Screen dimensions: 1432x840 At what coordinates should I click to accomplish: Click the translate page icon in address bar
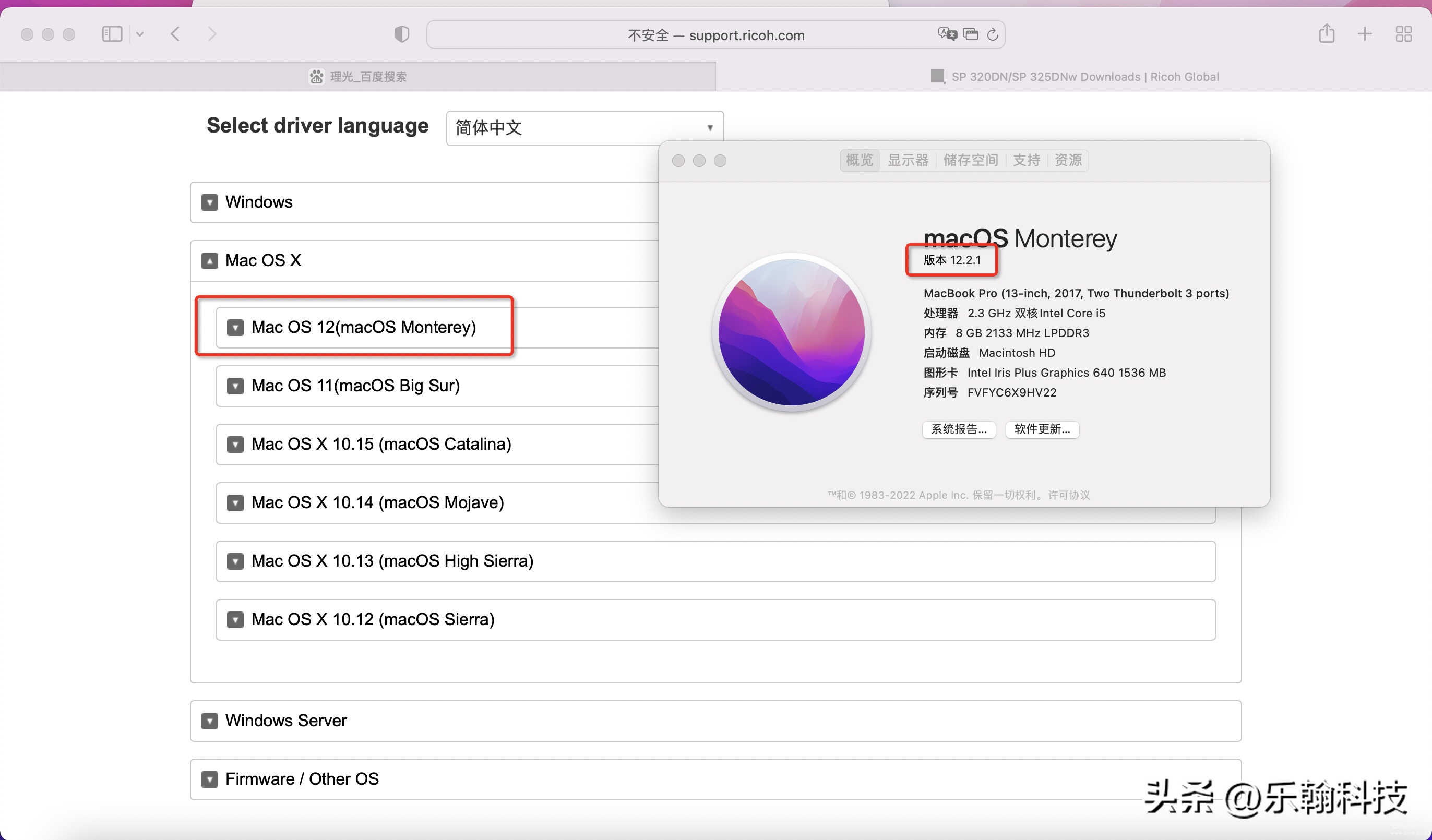coord(947,34)
